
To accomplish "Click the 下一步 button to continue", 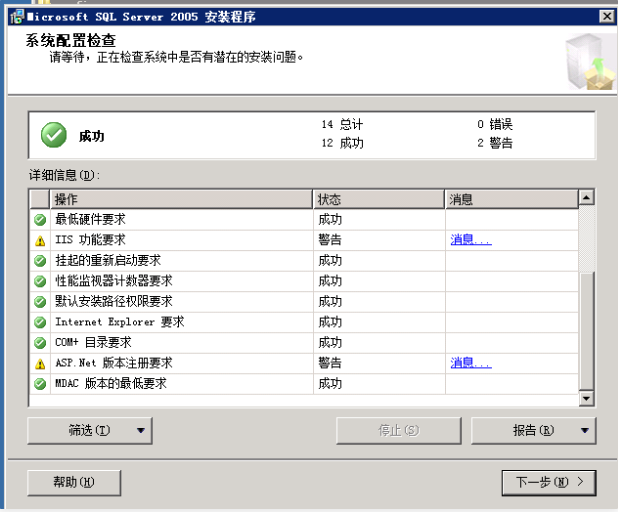I will pyautogui.click(x=548, y=482).
